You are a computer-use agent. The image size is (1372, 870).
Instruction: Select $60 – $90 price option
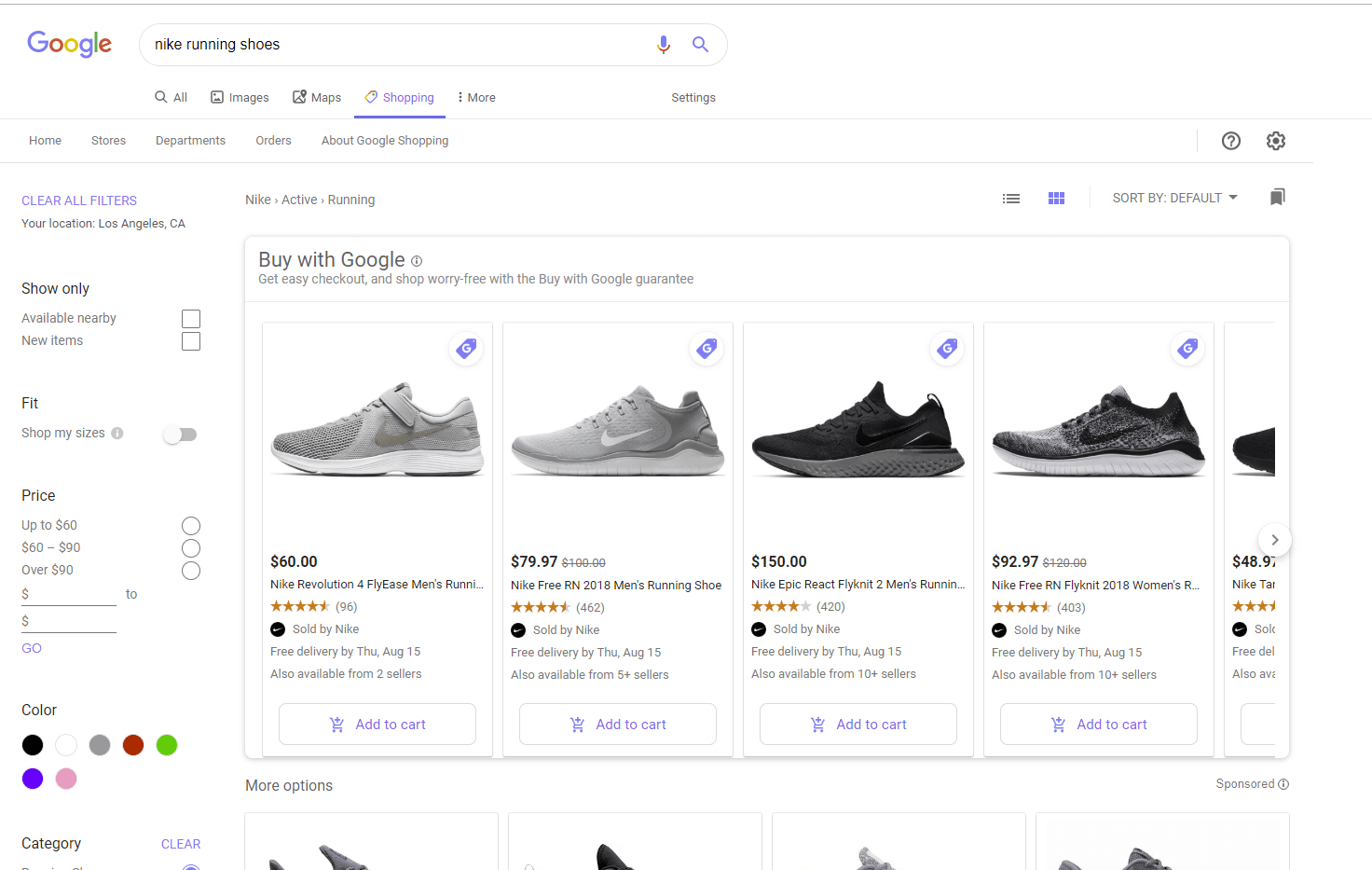tap(191, 548)
